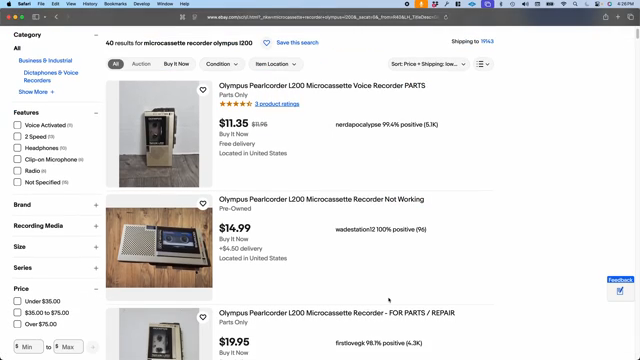Toggle Safari sidebar icon
Image resolution: width=640 pixels, height=360 pixels.
click(36, 17)
